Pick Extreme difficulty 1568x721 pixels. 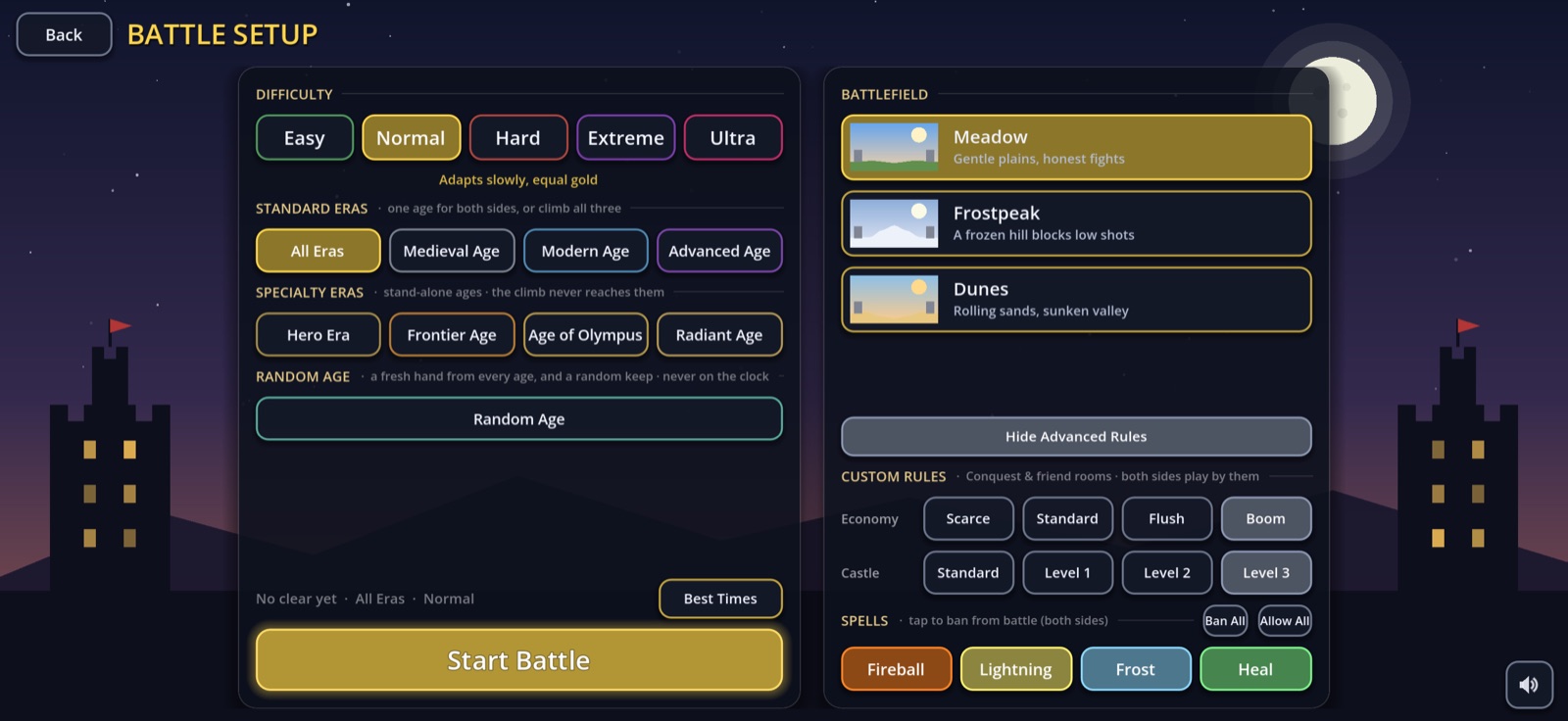625,138
